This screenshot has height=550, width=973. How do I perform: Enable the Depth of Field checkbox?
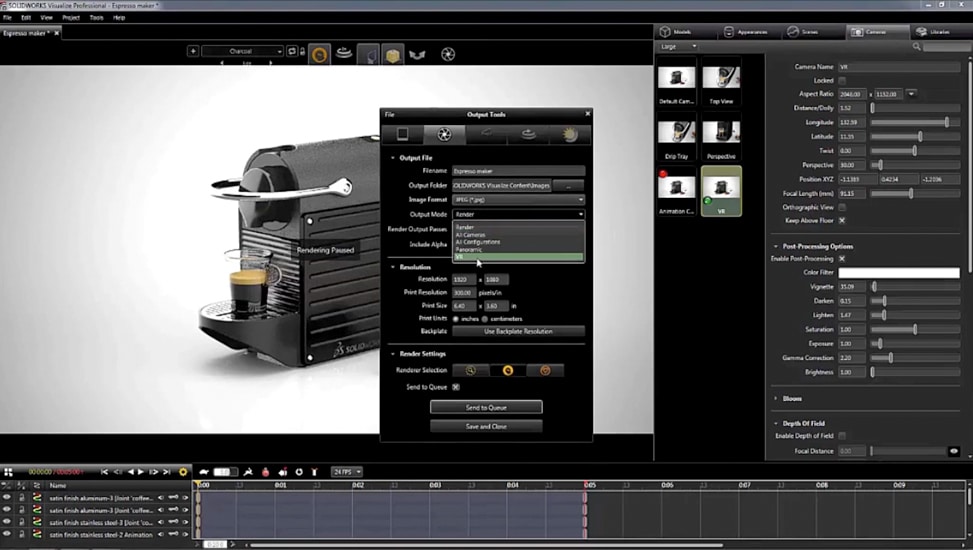tap(842, 436)
